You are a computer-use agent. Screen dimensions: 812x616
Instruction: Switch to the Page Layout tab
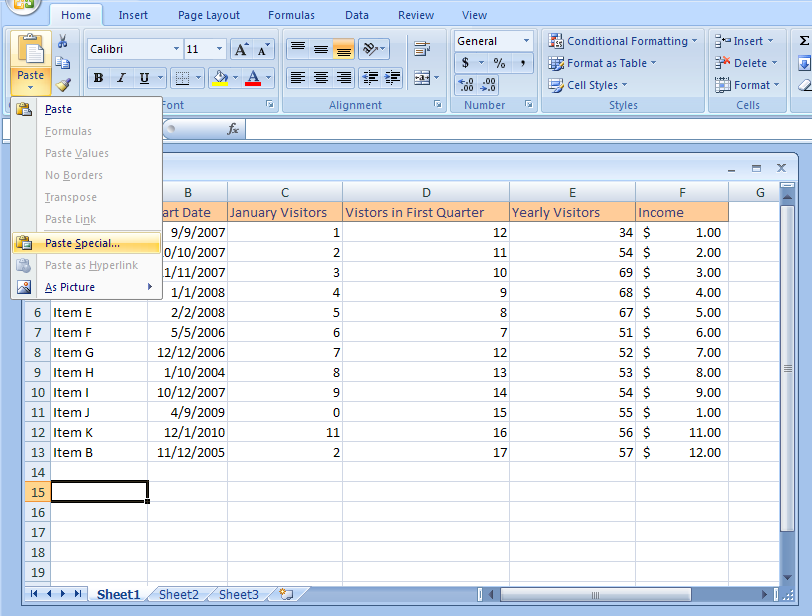(209, 15)
